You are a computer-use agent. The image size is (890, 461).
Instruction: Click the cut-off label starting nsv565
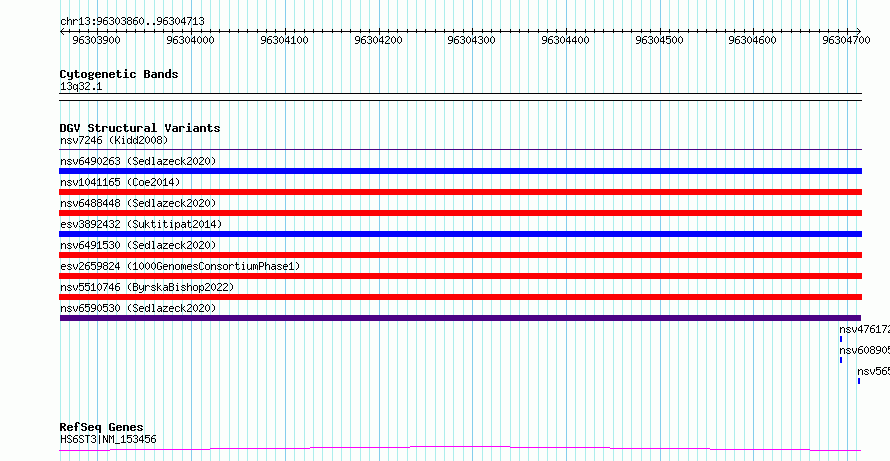[874, 371]
